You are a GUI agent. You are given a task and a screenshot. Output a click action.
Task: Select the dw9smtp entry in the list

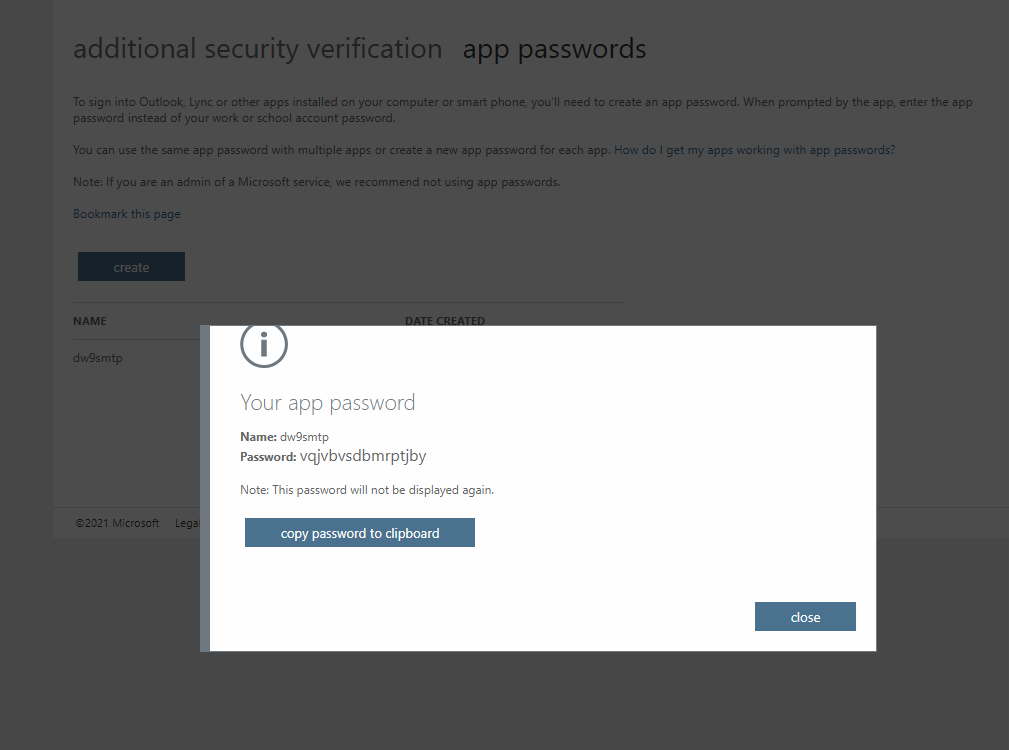pyautogui.click(x=98, y=358)
